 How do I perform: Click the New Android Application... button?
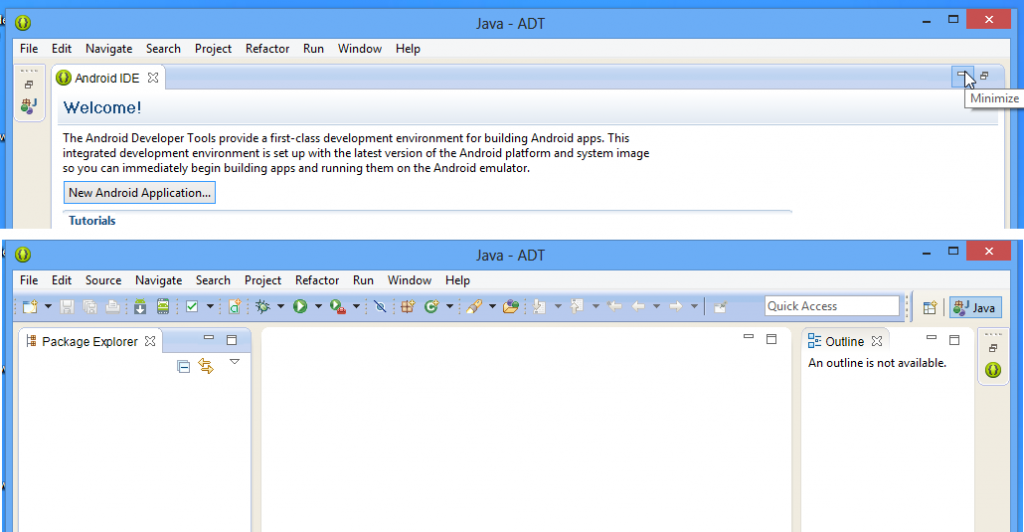[x=140, y=193]
